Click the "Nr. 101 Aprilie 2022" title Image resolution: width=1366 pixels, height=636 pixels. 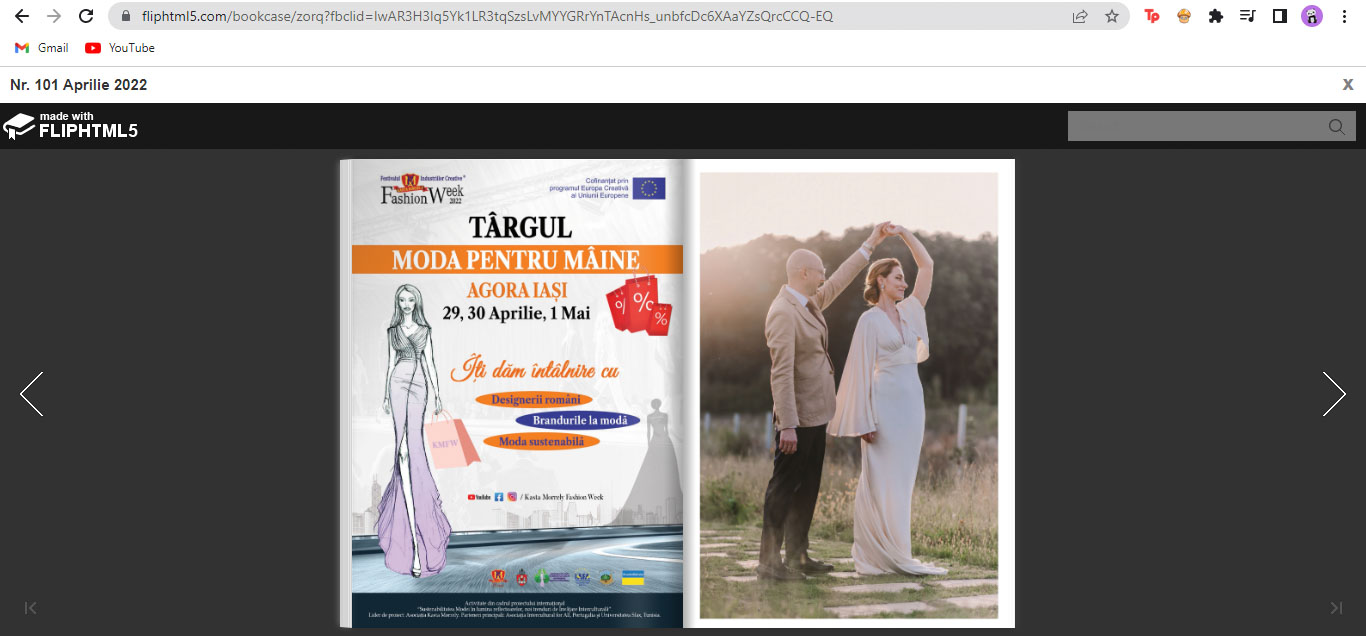pos(79,85)
